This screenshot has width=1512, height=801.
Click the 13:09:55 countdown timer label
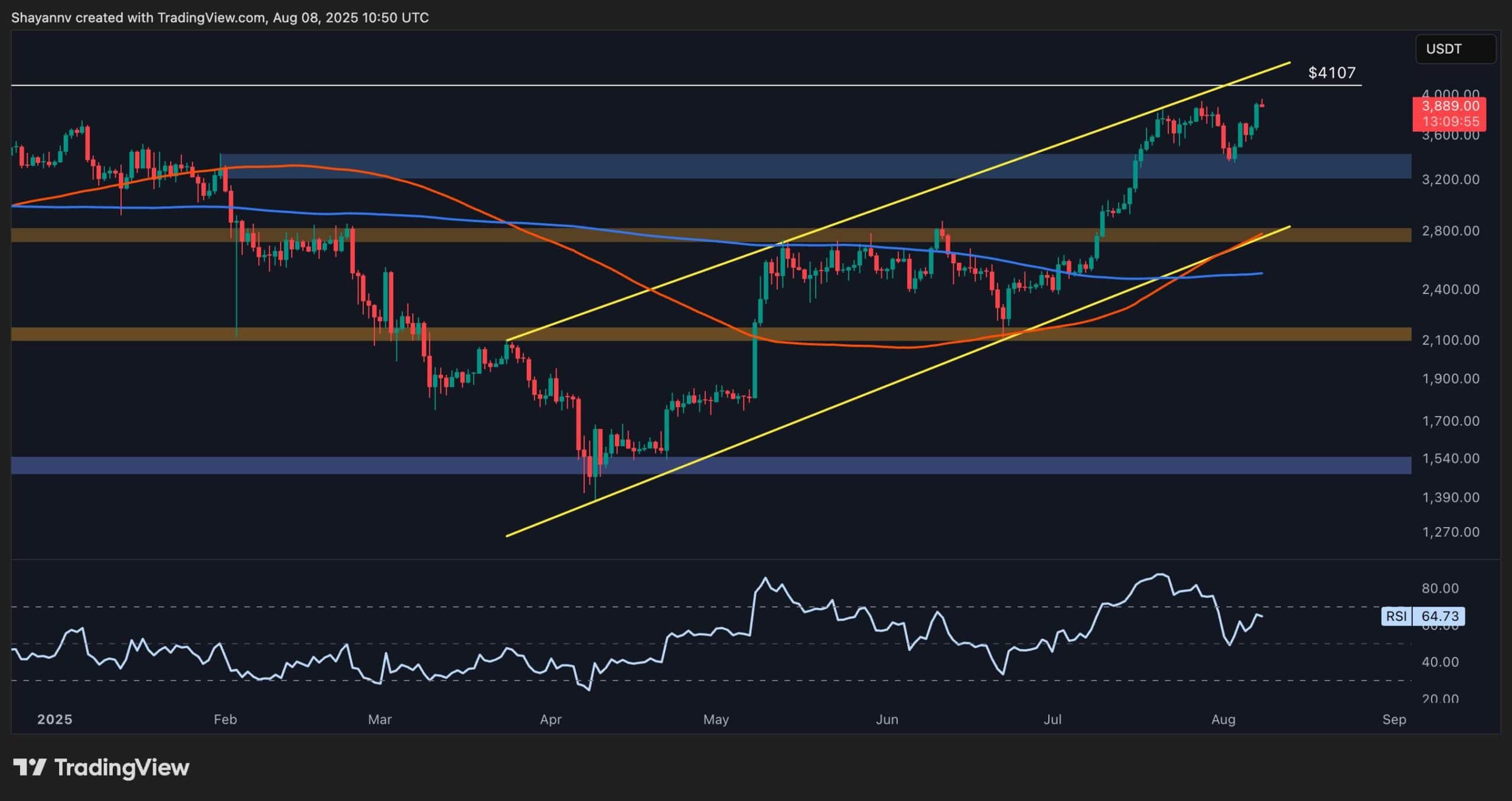[x=1450, y=122]
